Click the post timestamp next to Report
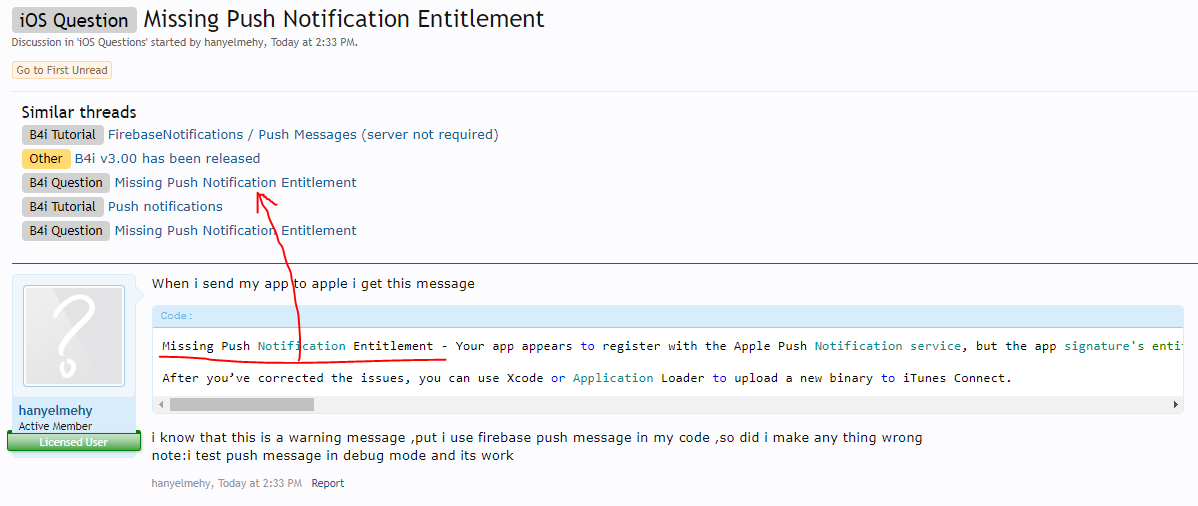1198x506 pixels. point(260,483)
